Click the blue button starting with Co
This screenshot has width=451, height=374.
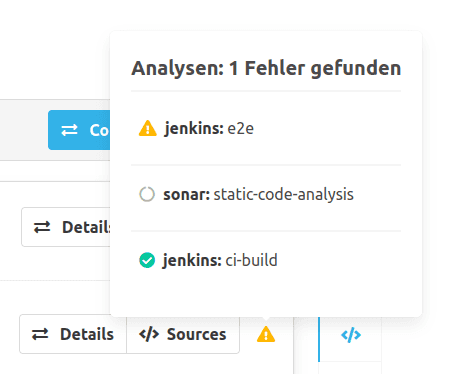[79, 130]
